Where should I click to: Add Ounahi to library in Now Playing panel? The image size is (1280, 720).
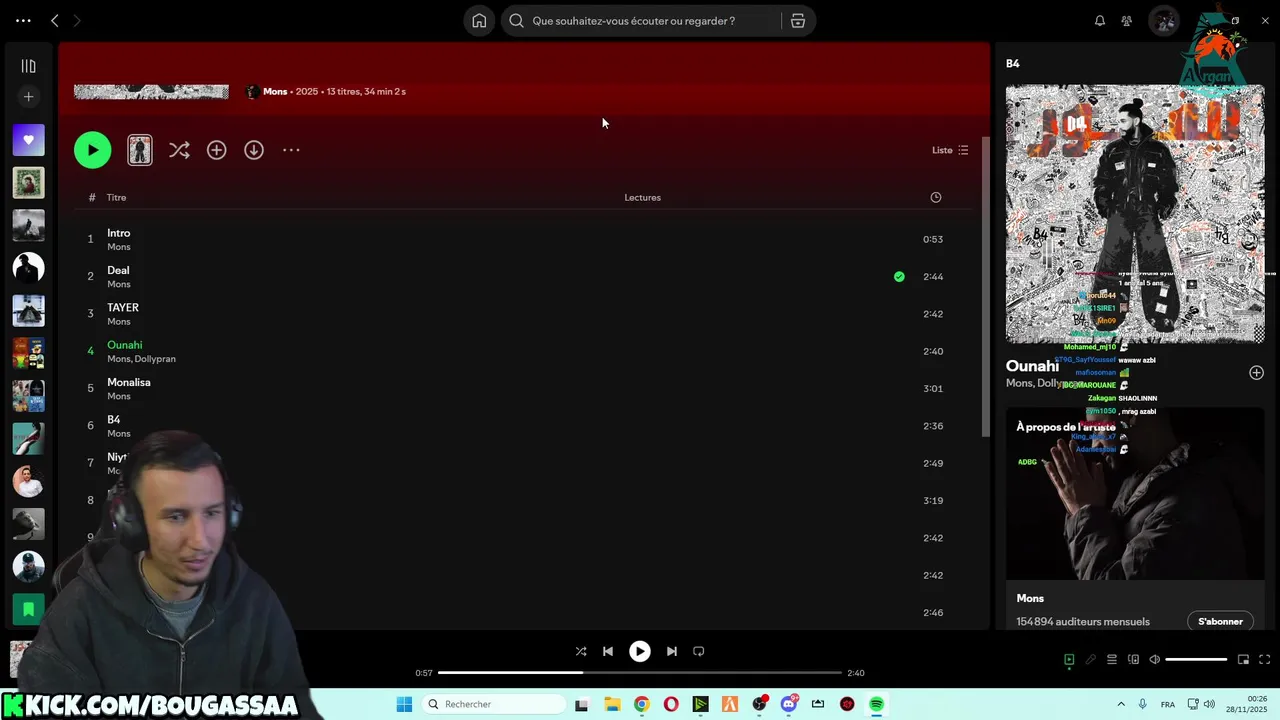click(1256, 373)
